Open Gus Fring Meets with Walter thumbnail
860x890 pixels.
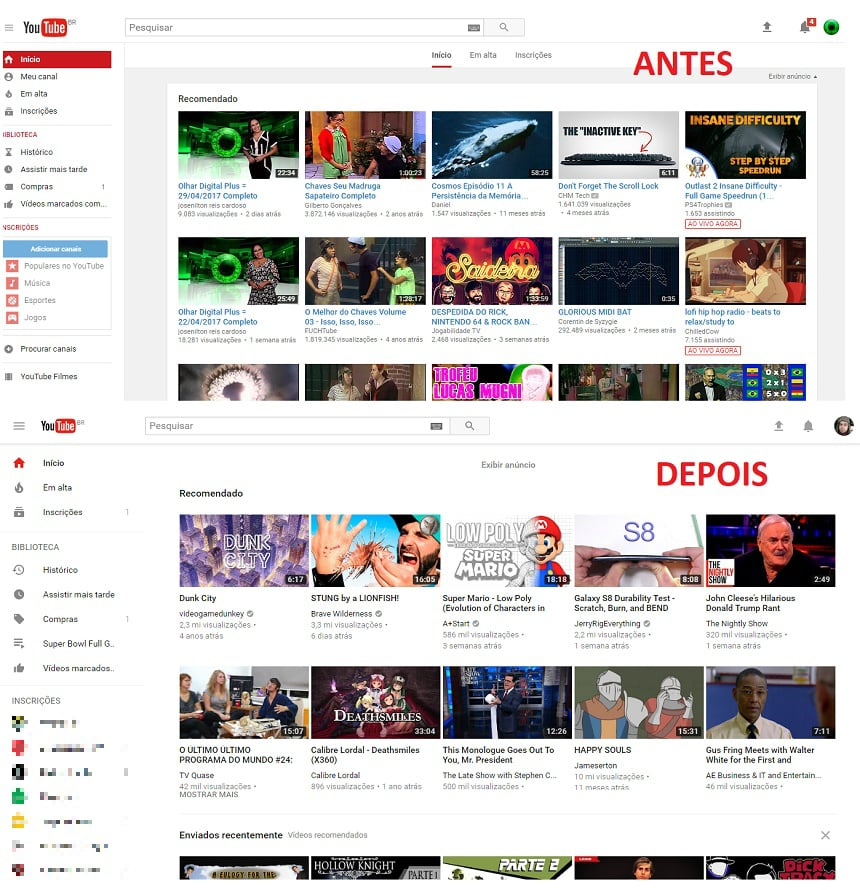tap(770, 702)
